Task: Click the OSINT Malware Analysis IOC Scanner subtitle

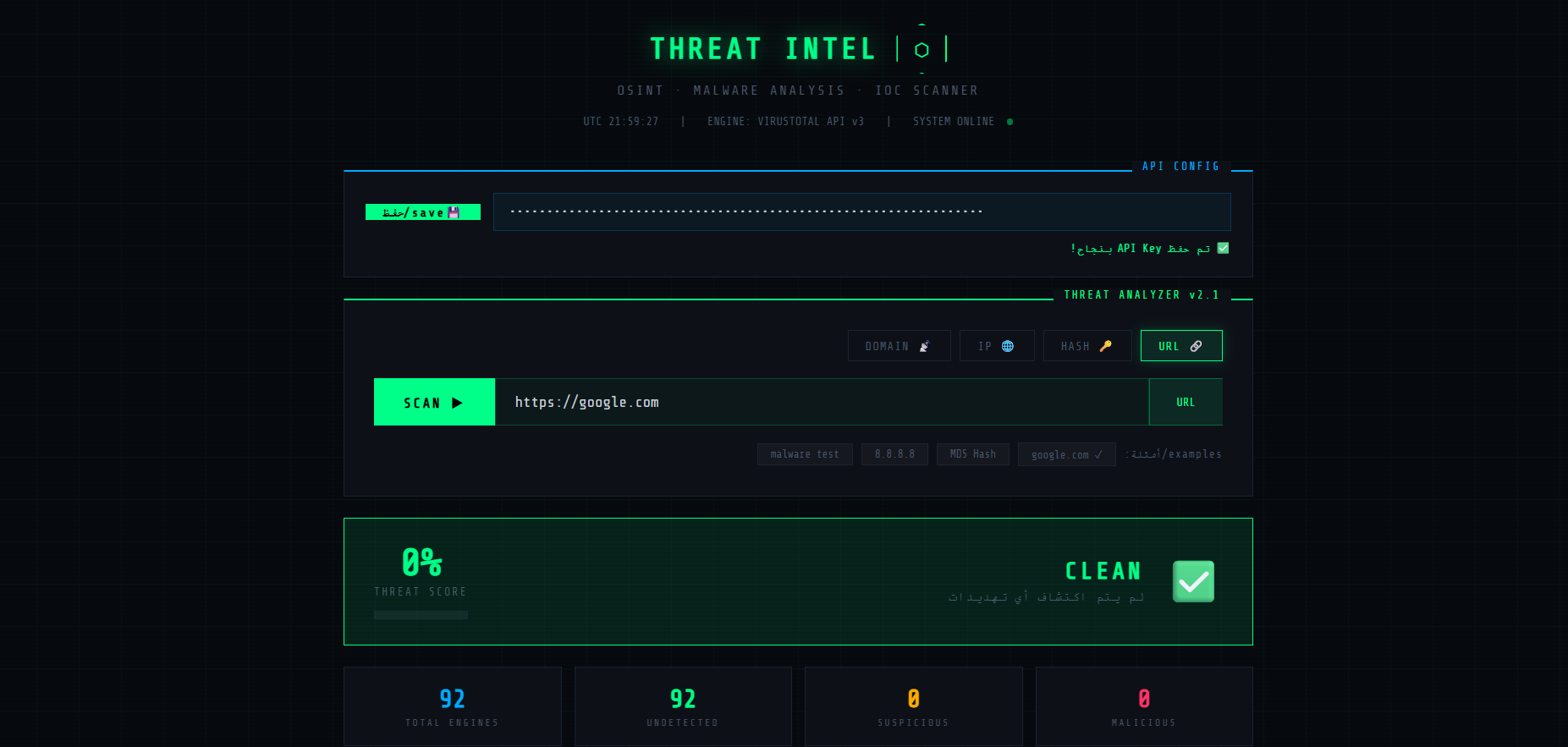Action: tap(797, 91)
